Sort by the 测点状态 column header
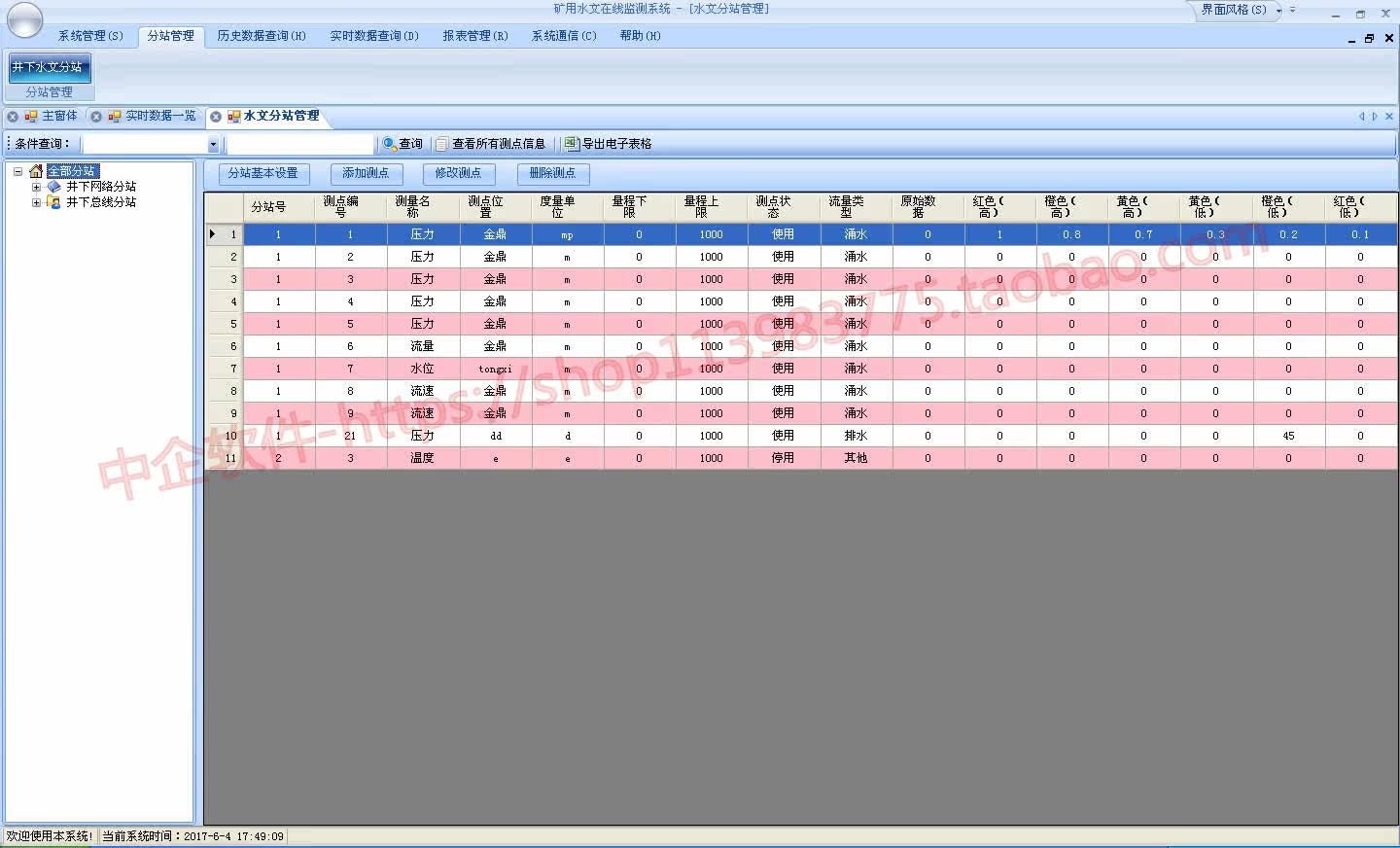1400x848 pixels. [784, 206]
